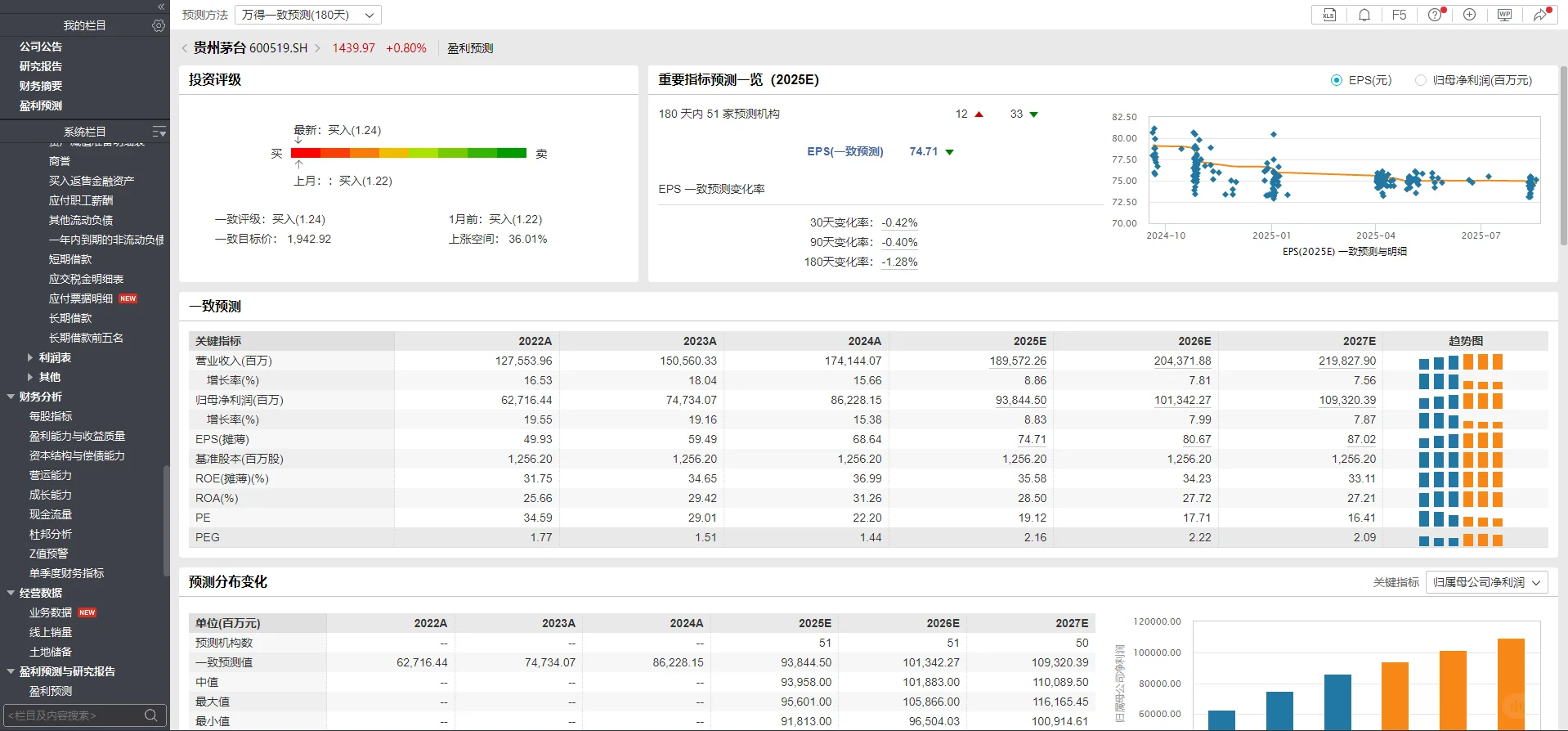Focus the 栏目及内容搜索 search field

pyautogui.click(x=74, y=715)
